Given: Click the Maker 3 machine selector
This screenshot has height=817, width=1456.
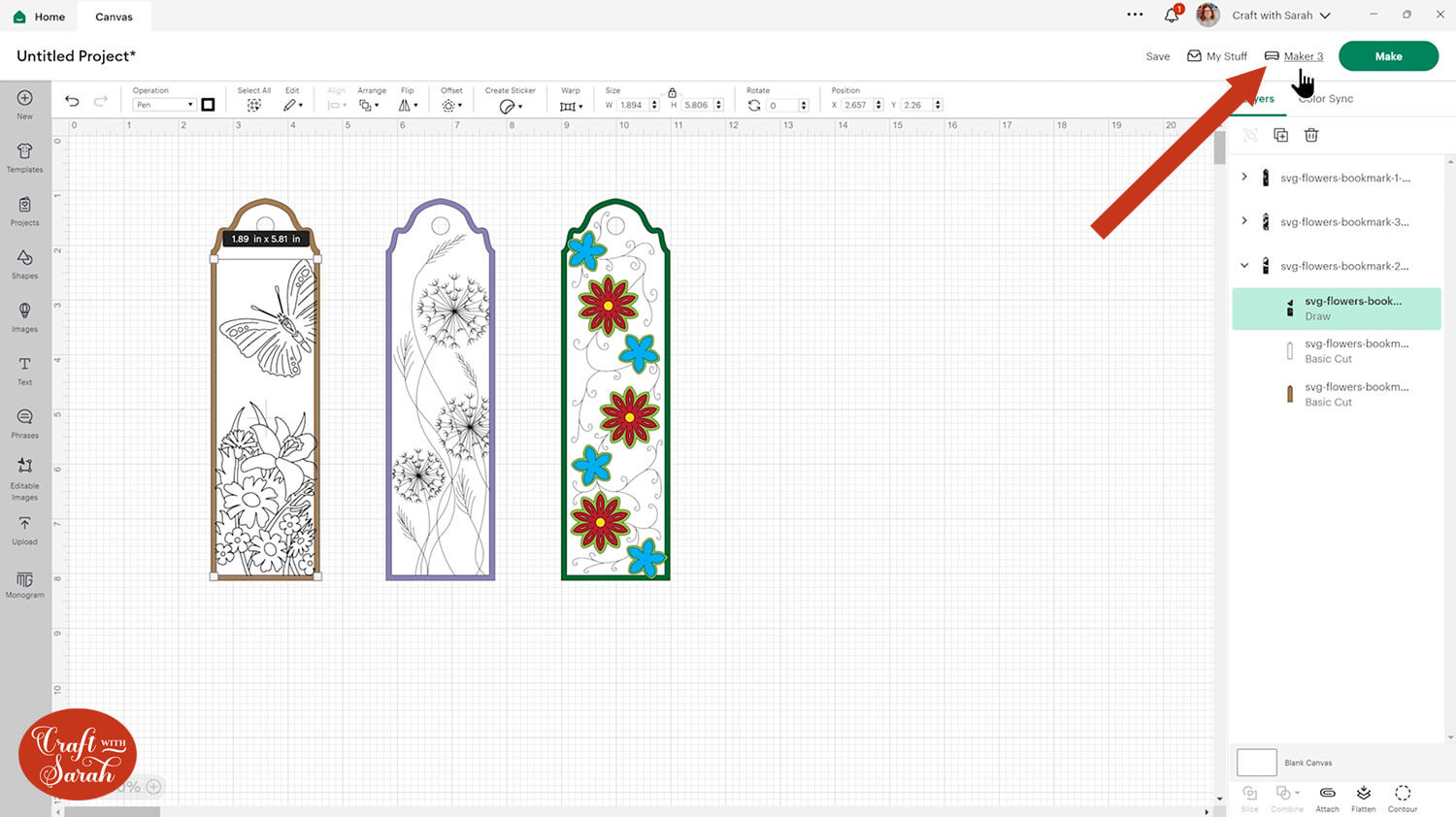Looking at the screenshot, I should [1294, 56].
